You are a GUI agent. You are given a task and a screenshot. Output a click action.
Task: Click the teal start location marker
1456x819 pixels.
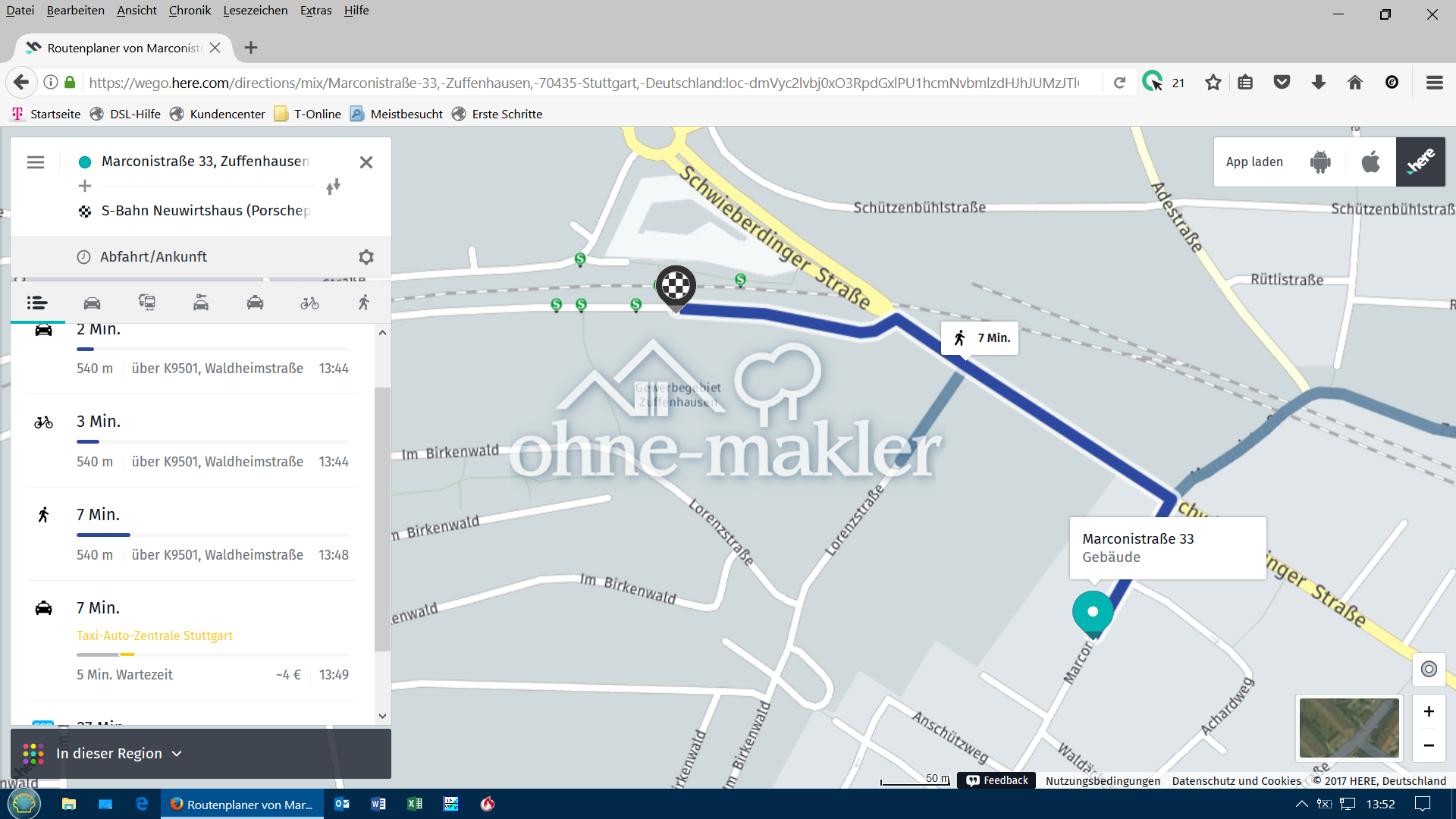click(x=1093, y=613)
